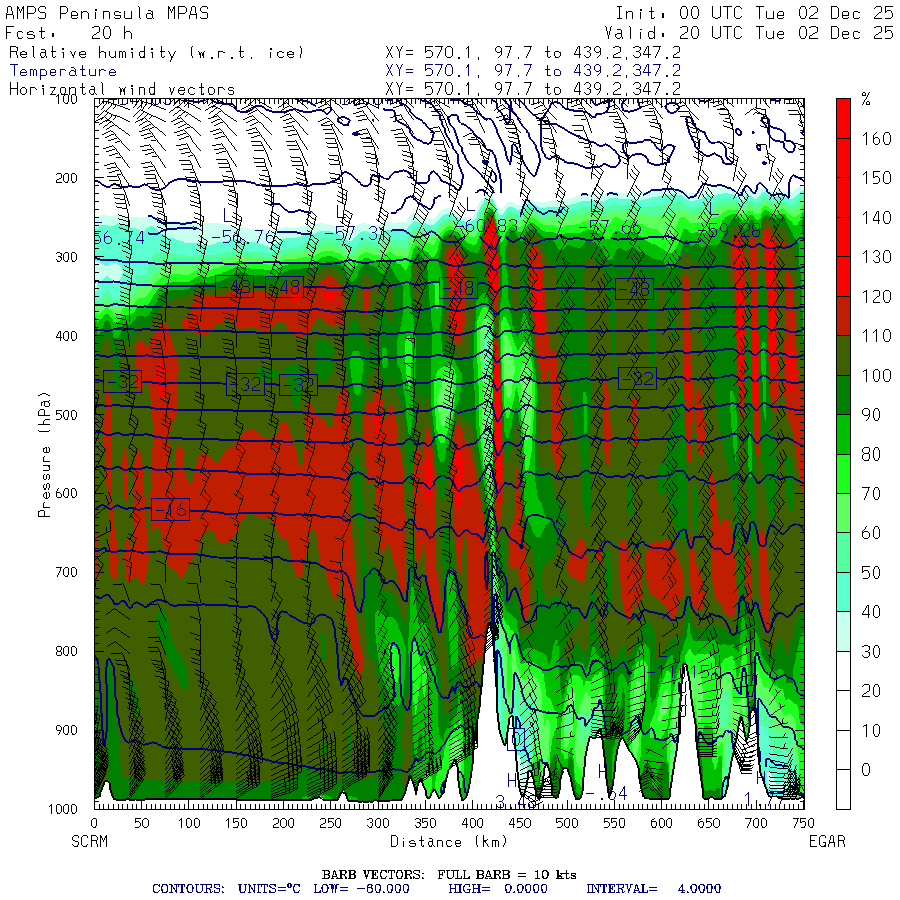Select the 900 tick on the pressure axis
This screenshot has height=900, width=900.
(x=66, y=730)
